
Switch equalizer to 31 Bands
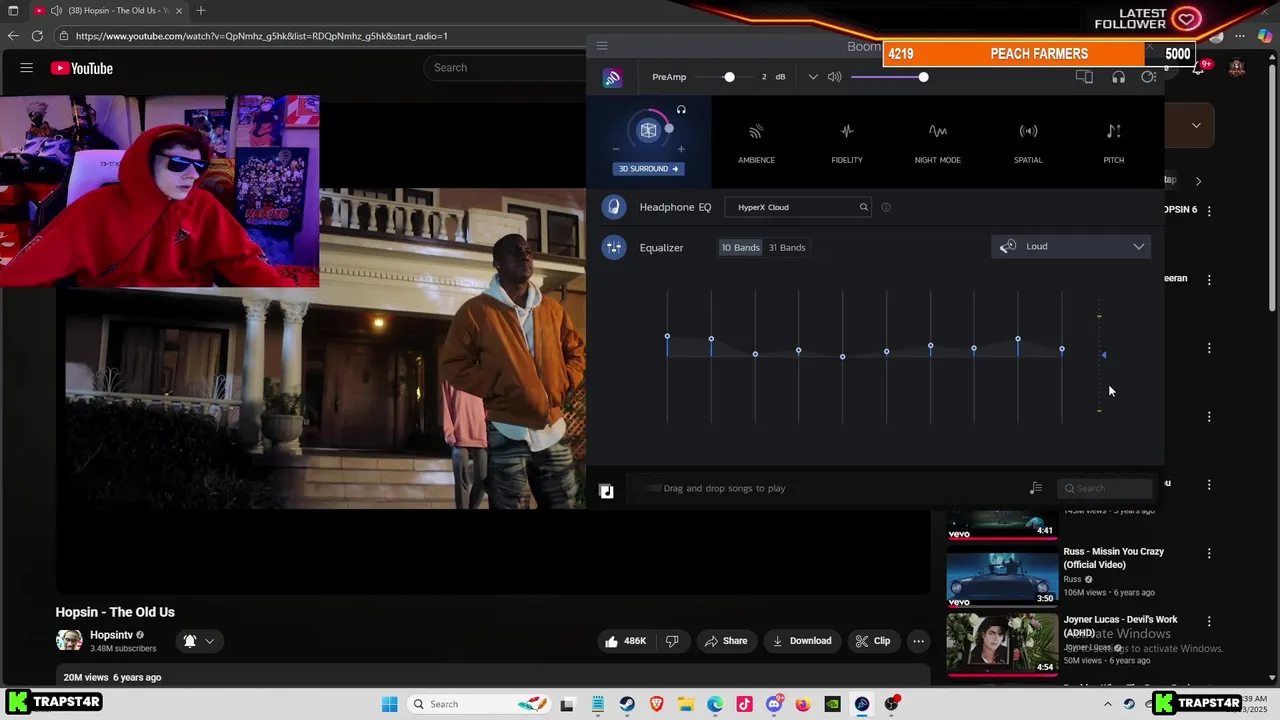pos(787,247)
